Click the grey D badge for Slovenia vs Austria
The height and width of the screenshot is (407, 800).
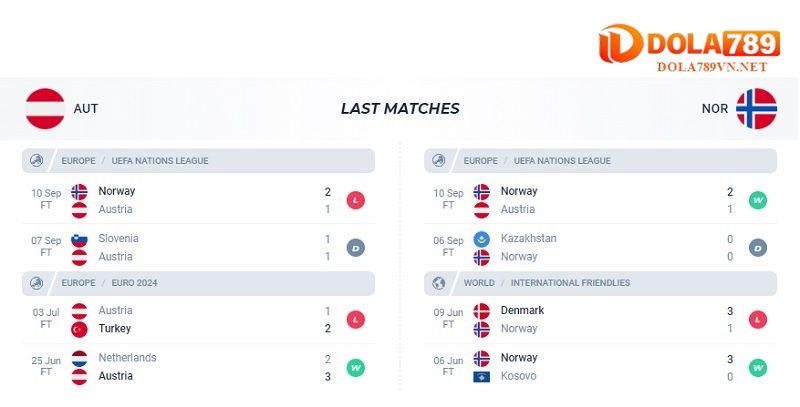[355, 248]
